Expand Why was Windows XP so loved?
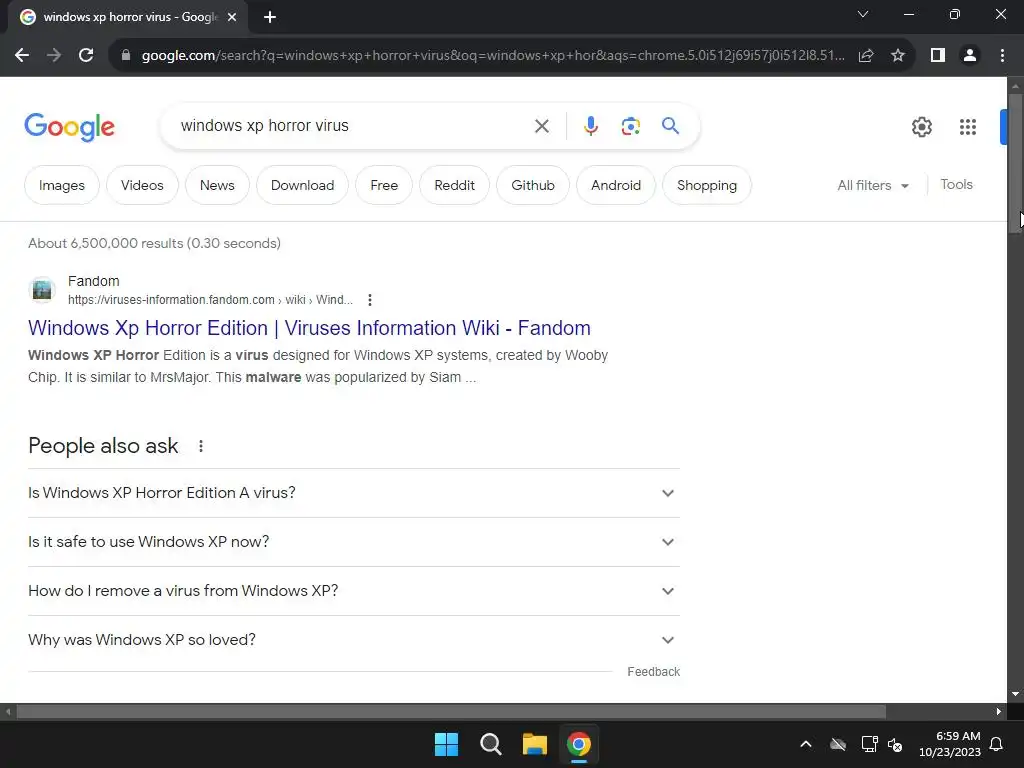Viewport: 1024px width, 768px height. tap(353, 640)
